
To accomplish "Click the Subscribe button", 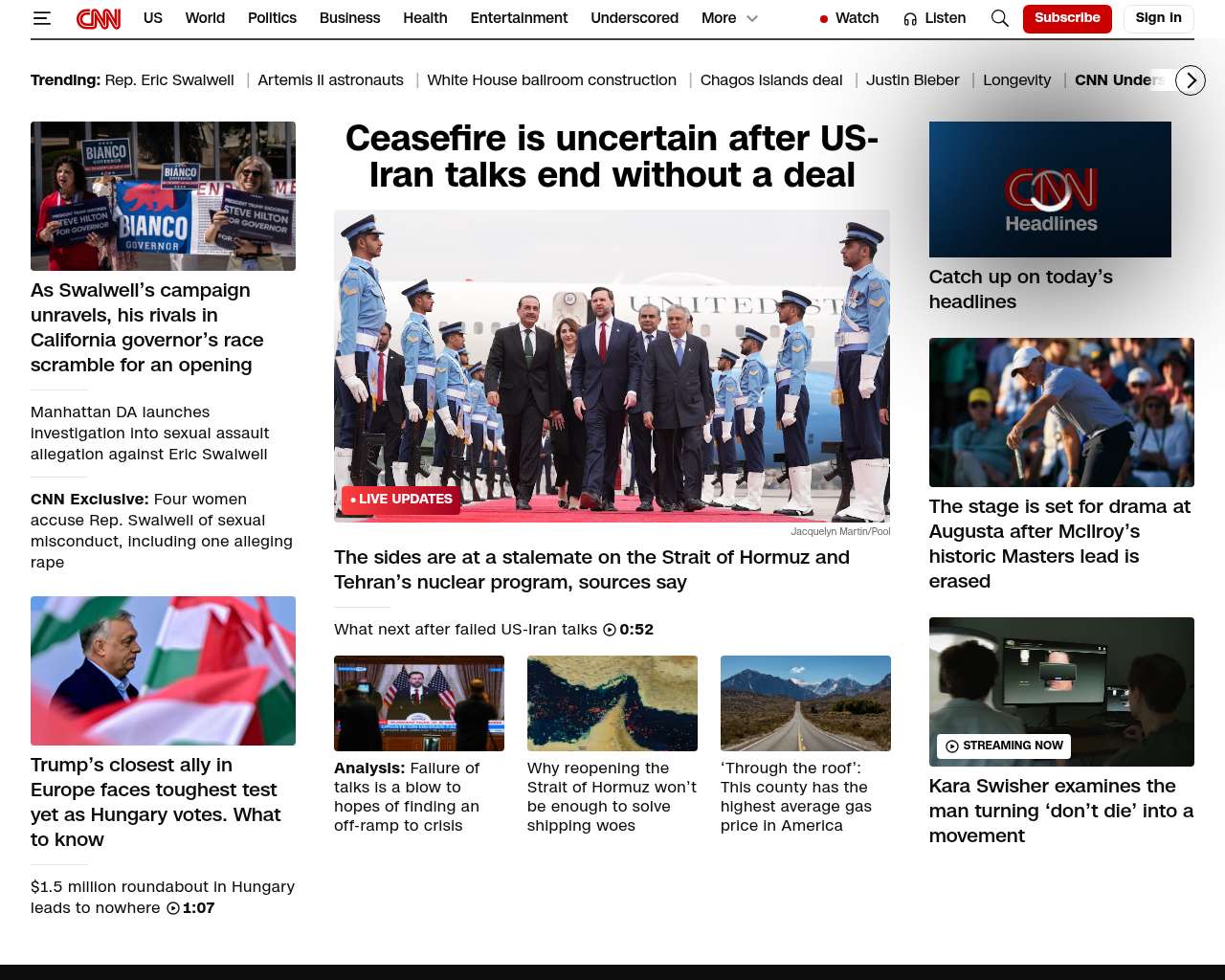I will pyautogui.click(x=1066, y=18).
